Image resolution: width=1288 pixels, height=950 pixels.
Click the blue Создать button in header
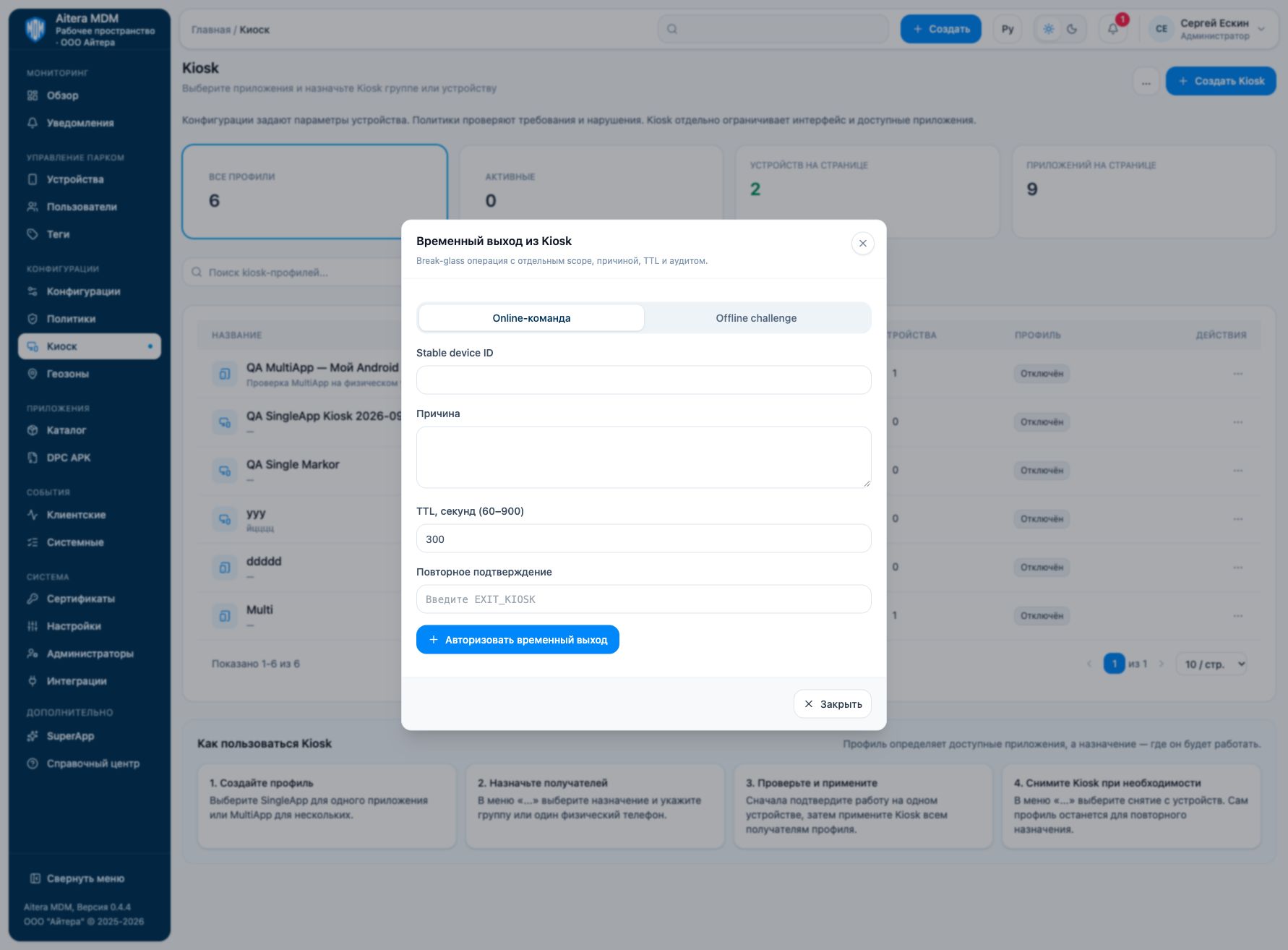[940, 29]
